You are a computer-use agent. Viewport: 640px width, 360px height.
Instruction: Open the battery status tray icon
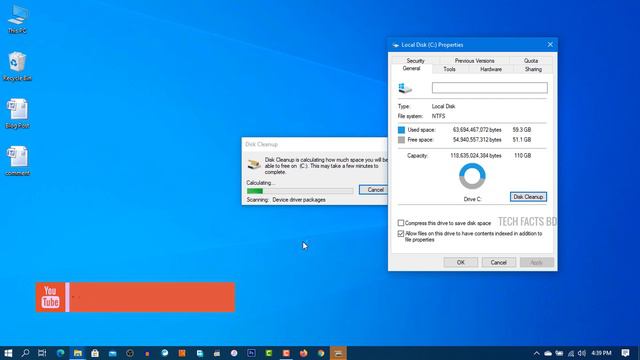click(559, 353)
